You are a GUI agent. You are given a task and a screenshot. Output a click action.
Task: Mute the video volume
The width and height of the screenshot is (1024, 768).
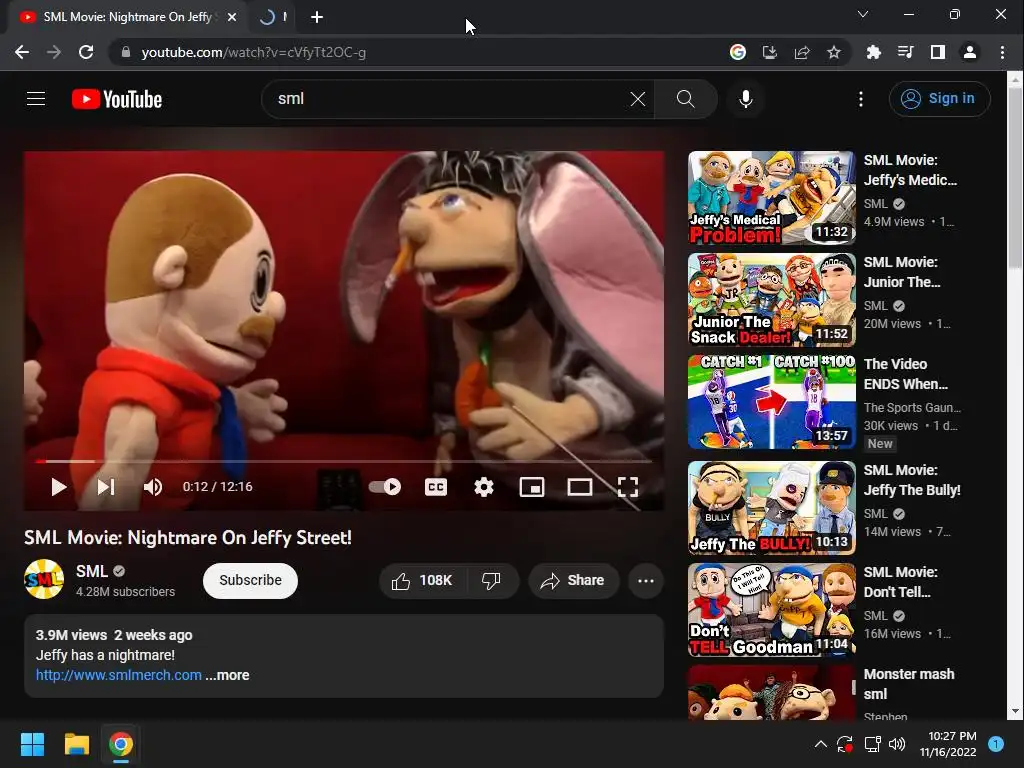153,487
